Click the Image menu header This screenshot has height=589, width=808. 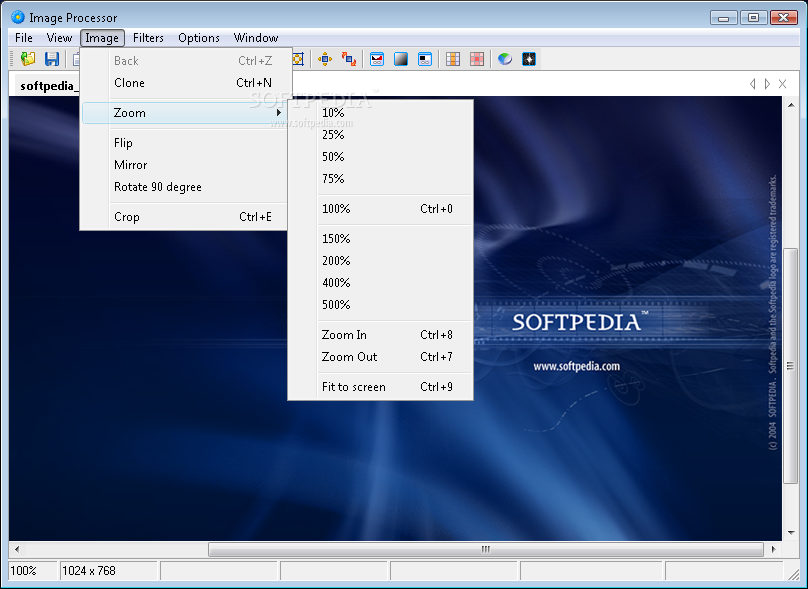pyautogui.click(x=102, y=38)
